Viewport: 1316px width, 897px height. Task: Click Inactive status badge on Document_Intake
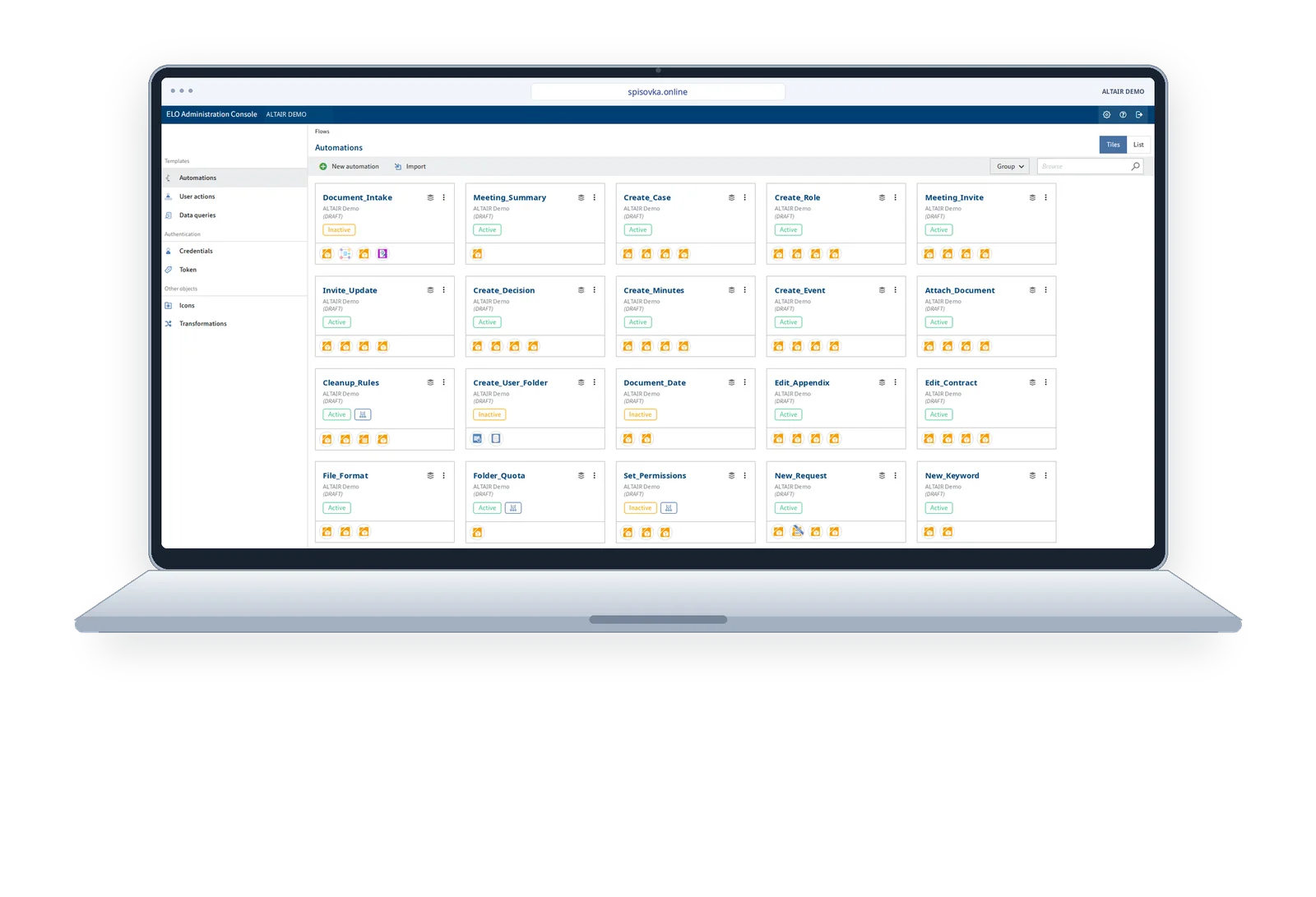pyautogui.click(x=339, y=229)
